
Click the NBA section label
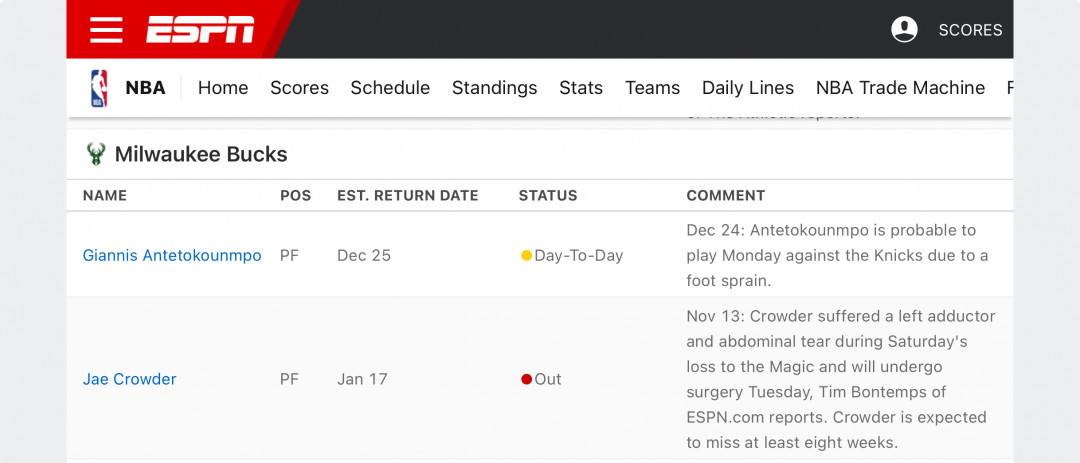tap(145, 88)
